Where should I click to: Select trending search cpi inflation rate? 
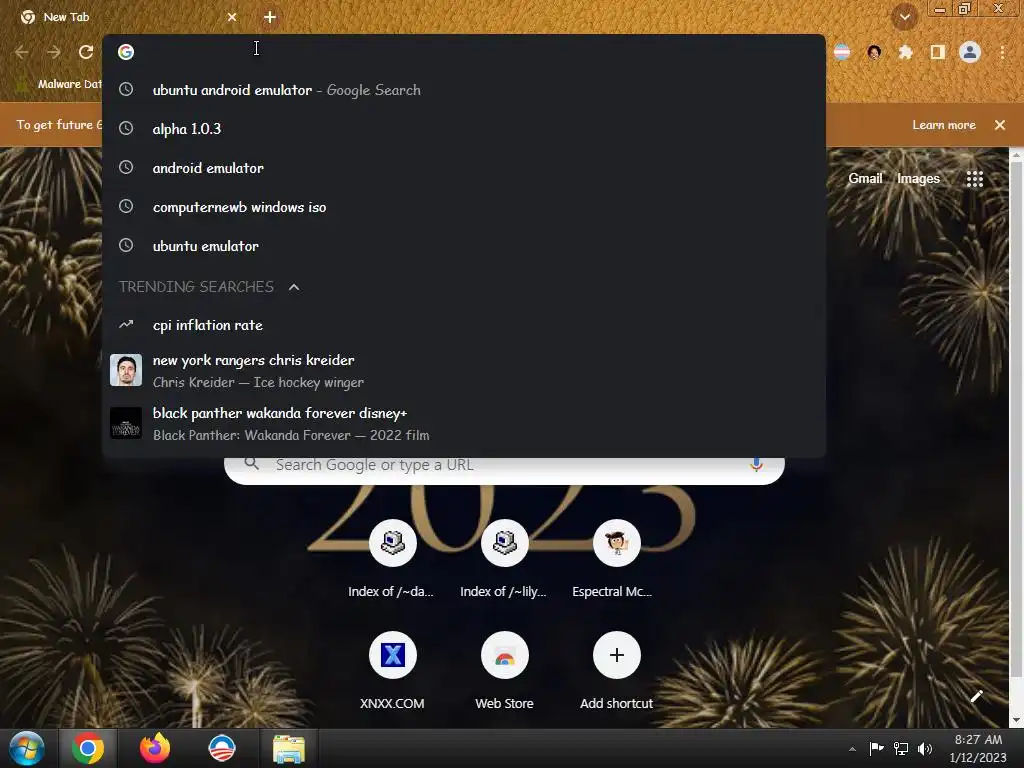[x=464, y=325]
